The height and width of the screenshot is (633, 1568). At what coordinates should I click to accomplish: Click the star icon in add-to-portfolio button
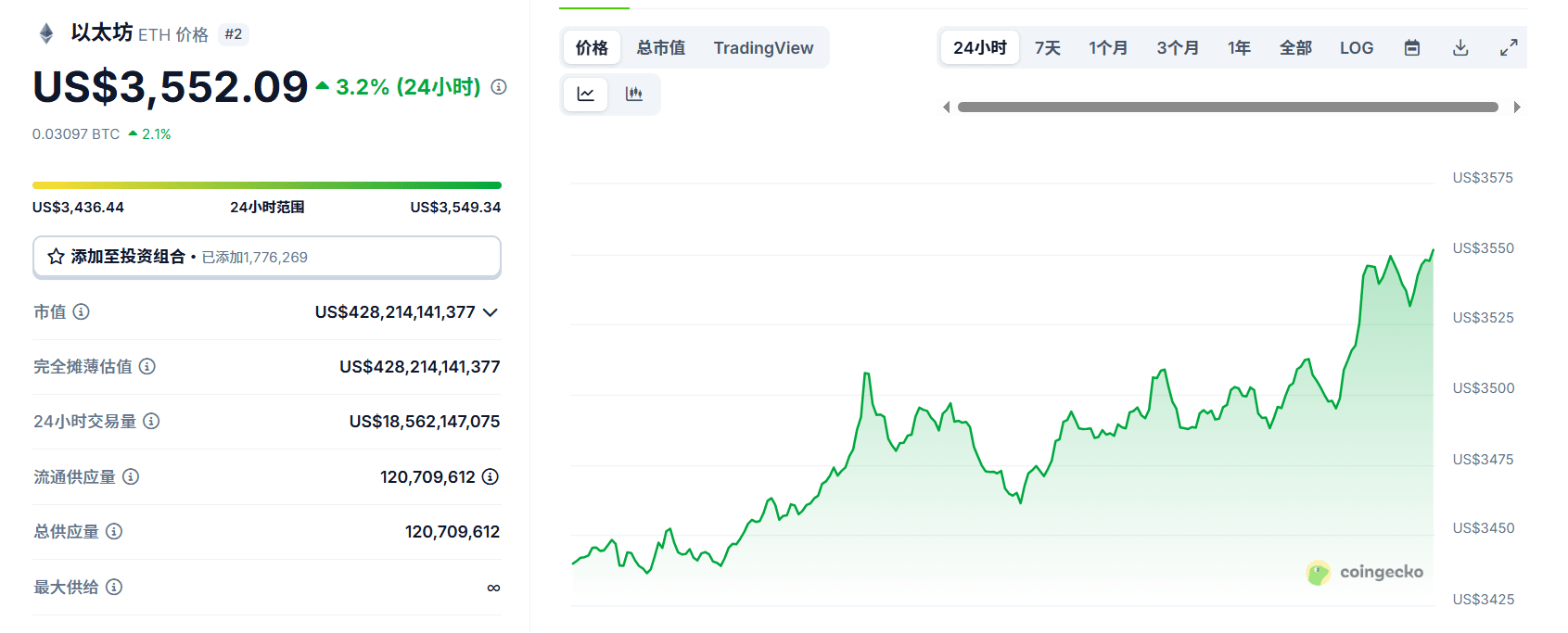(x=57, y=257)
